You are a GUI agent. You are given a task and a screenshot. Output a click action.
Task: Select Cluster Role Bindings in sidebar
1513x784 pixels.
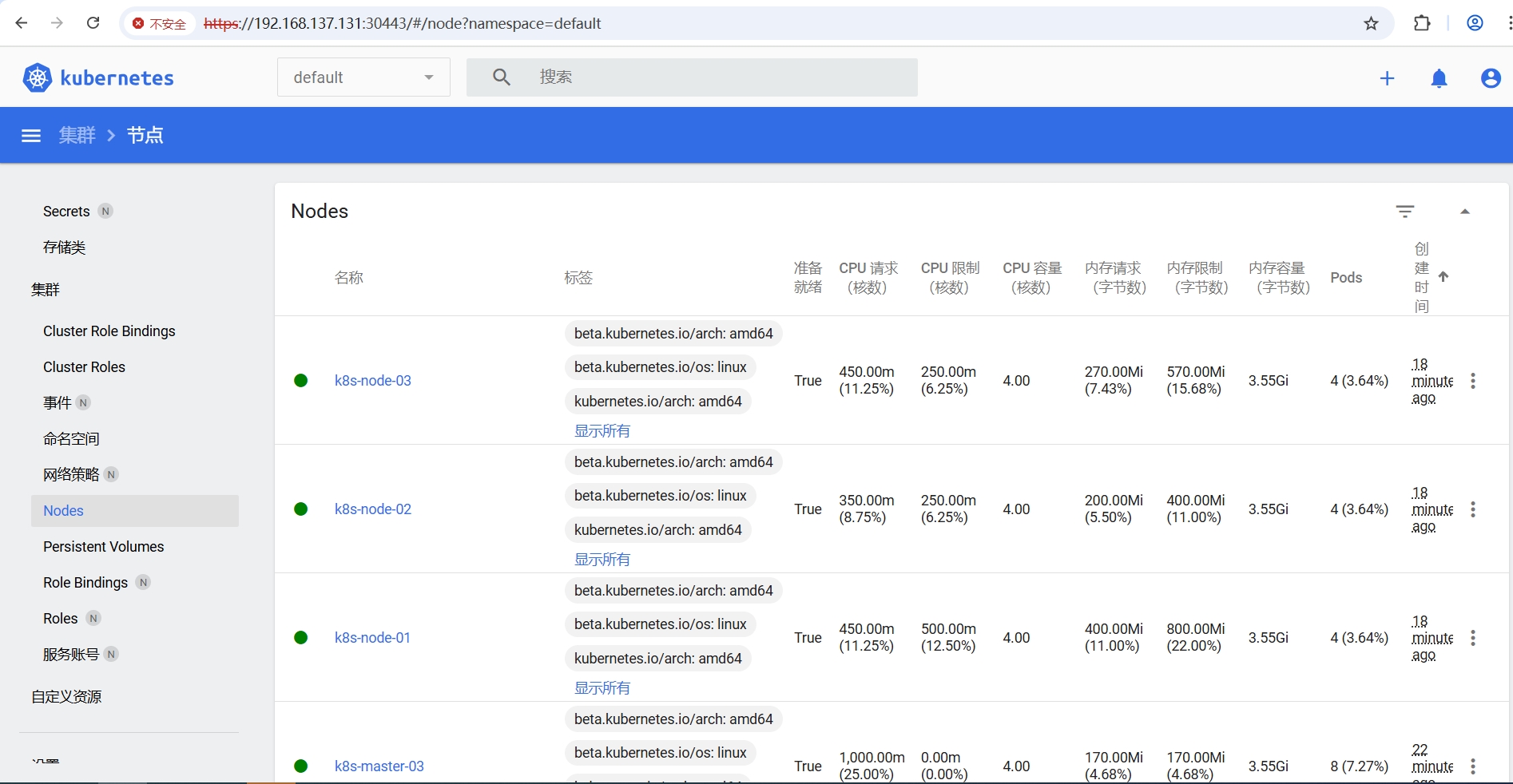point(109,331)
